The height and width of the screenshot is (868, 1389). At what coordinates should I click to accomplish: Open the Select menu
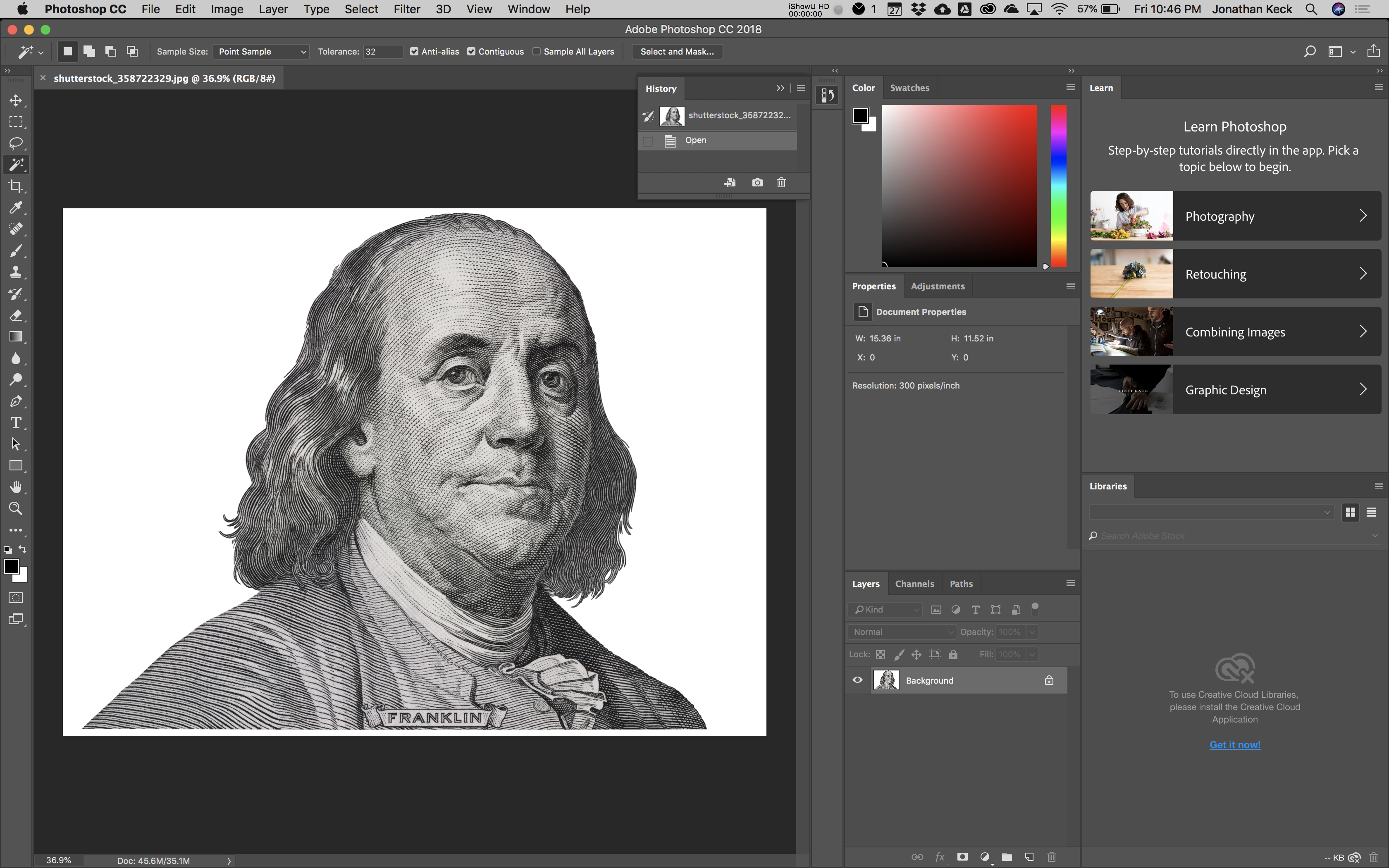[361, 9]
